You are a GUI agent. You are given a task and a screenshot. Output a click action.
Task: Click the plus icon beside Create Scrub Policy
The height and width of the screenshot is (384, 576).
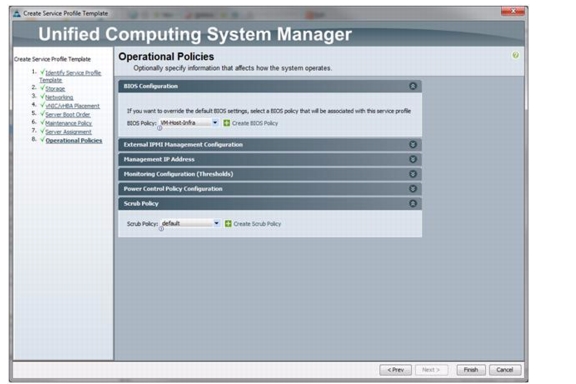228,223
